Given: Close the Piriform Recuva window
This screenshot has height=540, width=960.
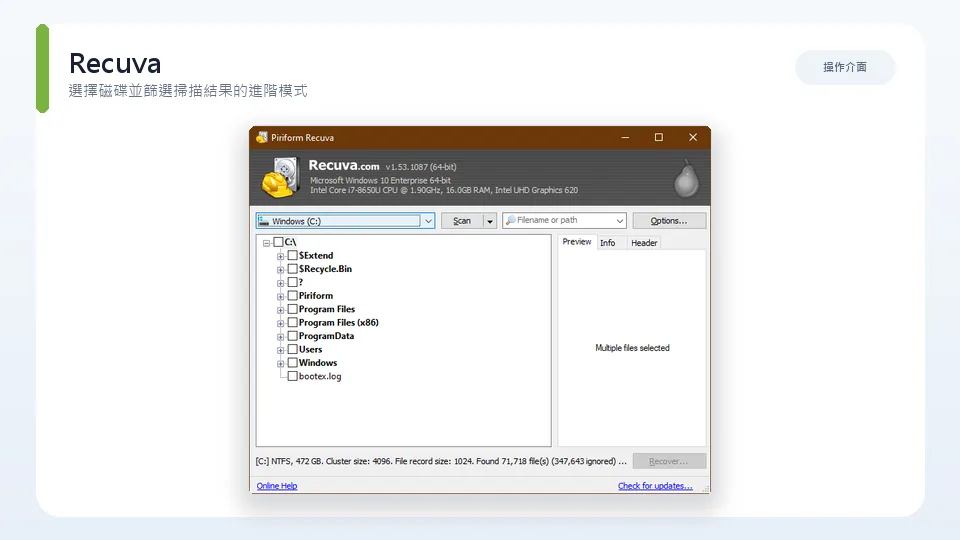Looking at the screenshot, I should [x=693, y=137].
